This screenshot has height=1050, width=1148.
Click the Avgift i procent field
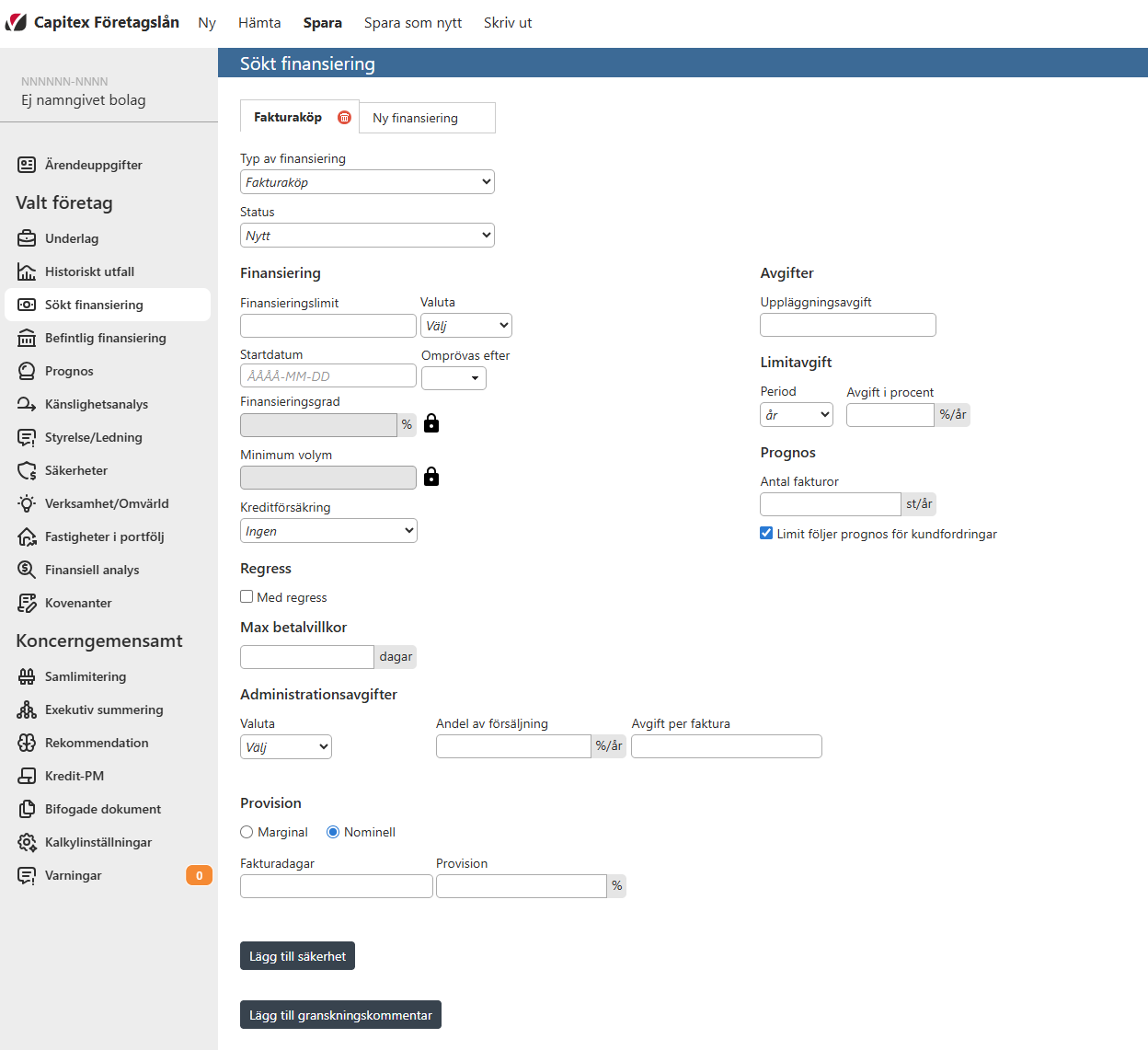point(890,415)
